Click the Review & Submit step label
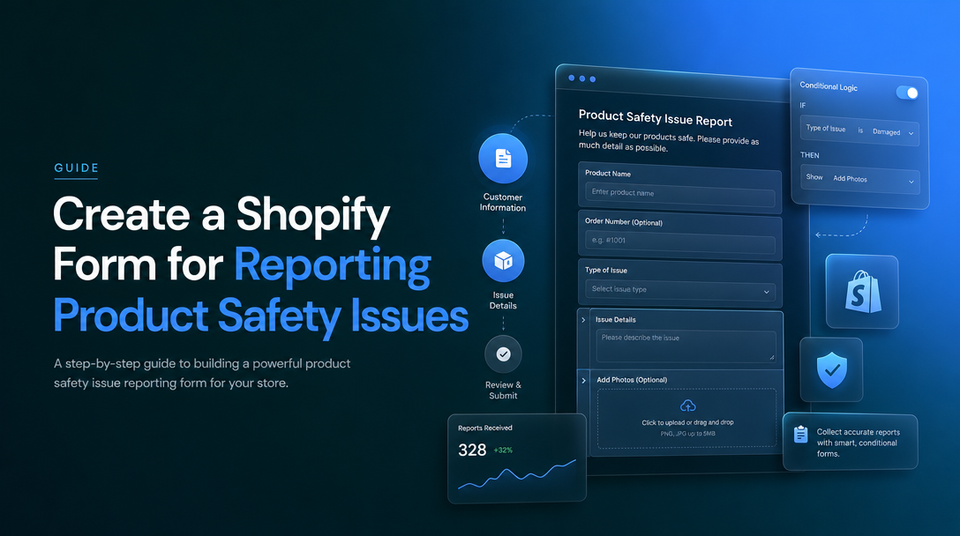The image size is (960, 536). [x=503, y=390]
